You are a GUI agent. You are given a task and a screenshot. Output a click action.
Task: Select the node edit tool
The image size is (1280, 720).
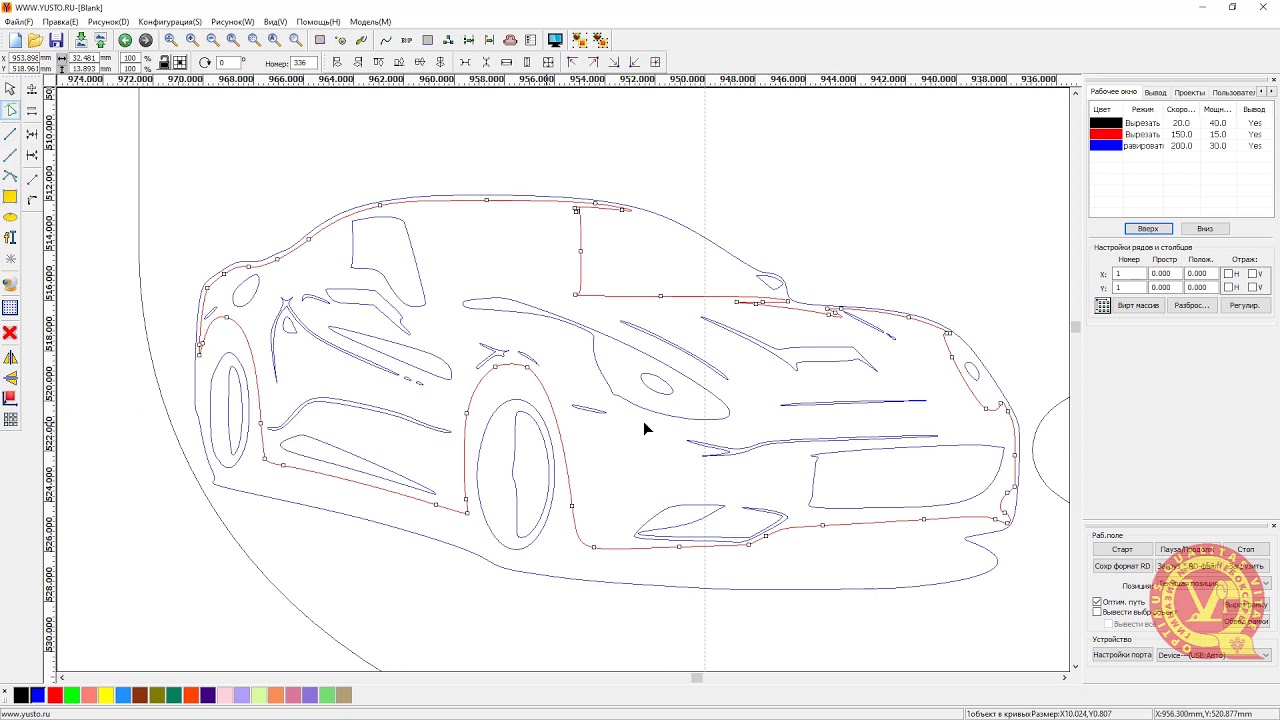tap(10, 111)
